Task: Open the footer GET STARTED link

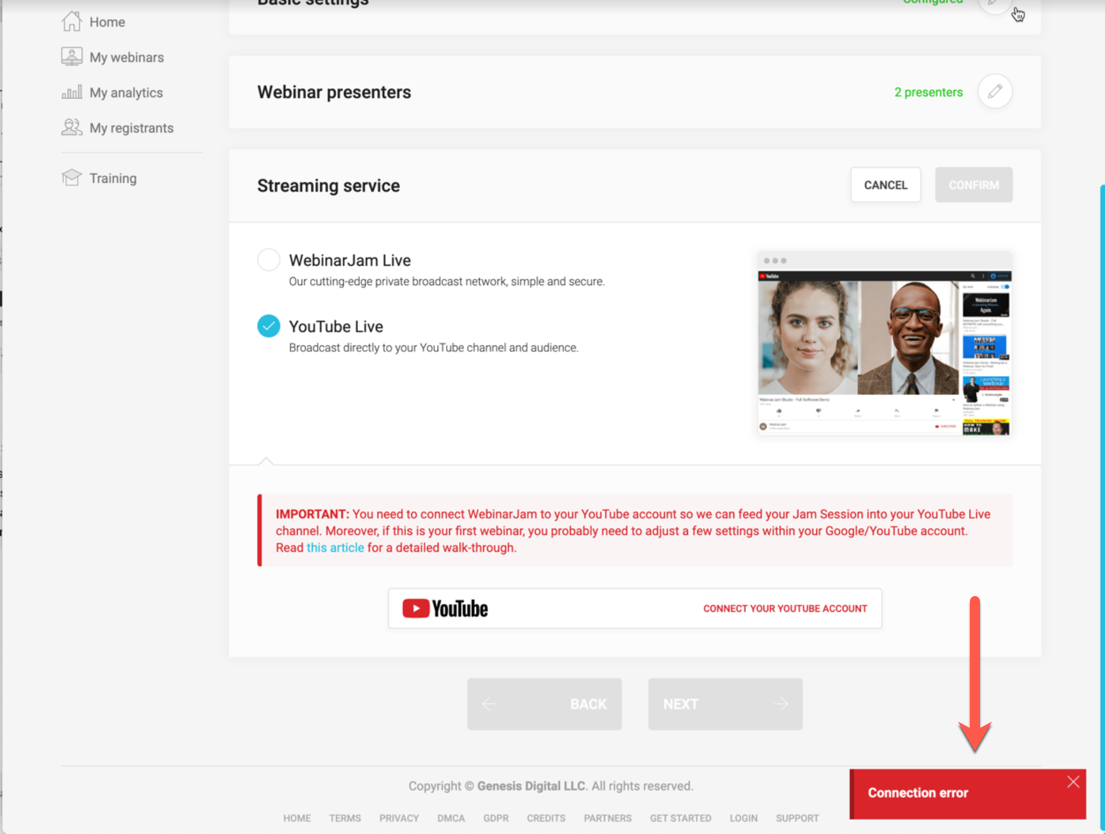Action: pyautogui.click(x=680, y=818)
